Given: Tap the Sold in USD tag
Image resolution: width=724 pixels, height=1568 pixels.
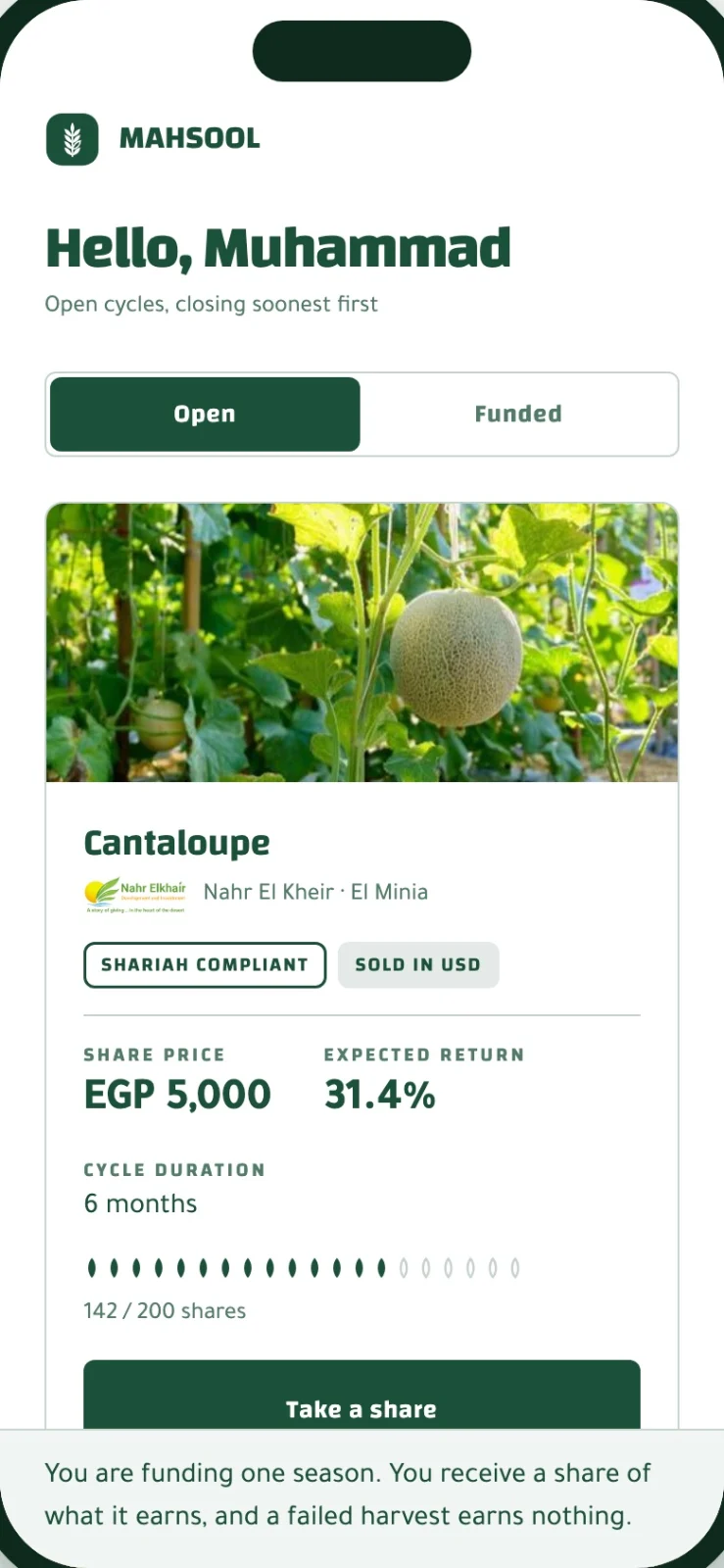Looking at the screenshot, I should point(418,964).
